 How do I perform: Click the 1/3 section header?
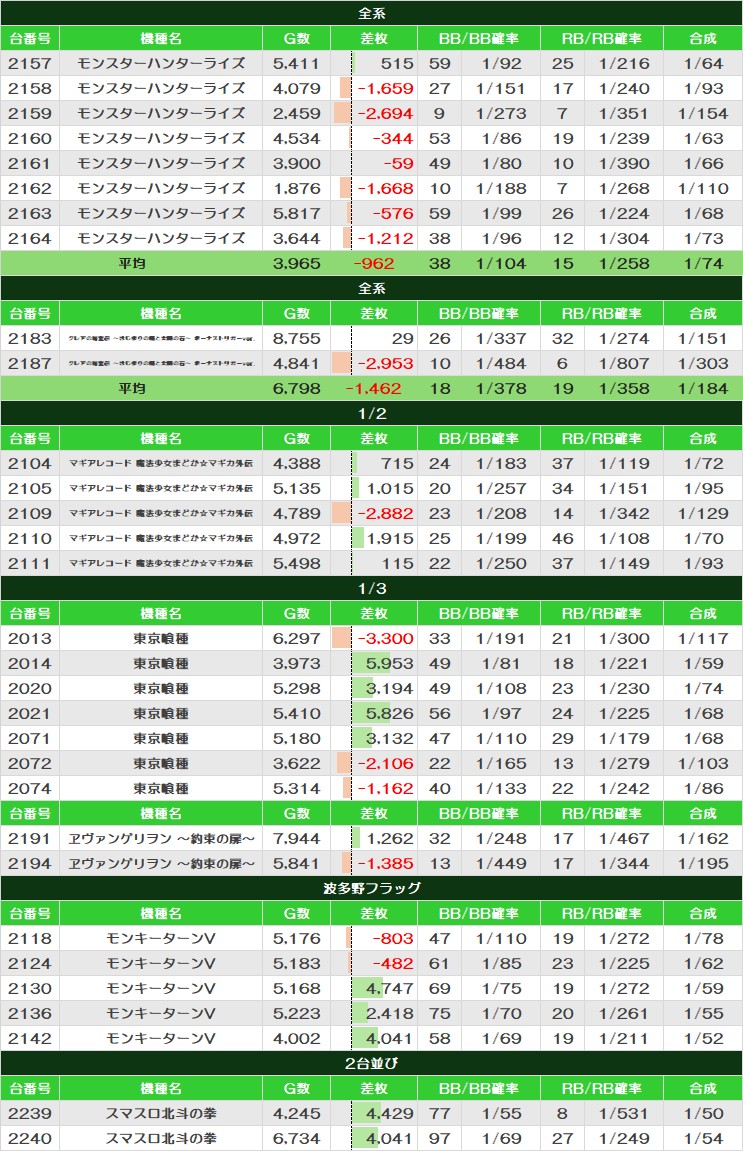pyautogui.click(x=372, y=588)
